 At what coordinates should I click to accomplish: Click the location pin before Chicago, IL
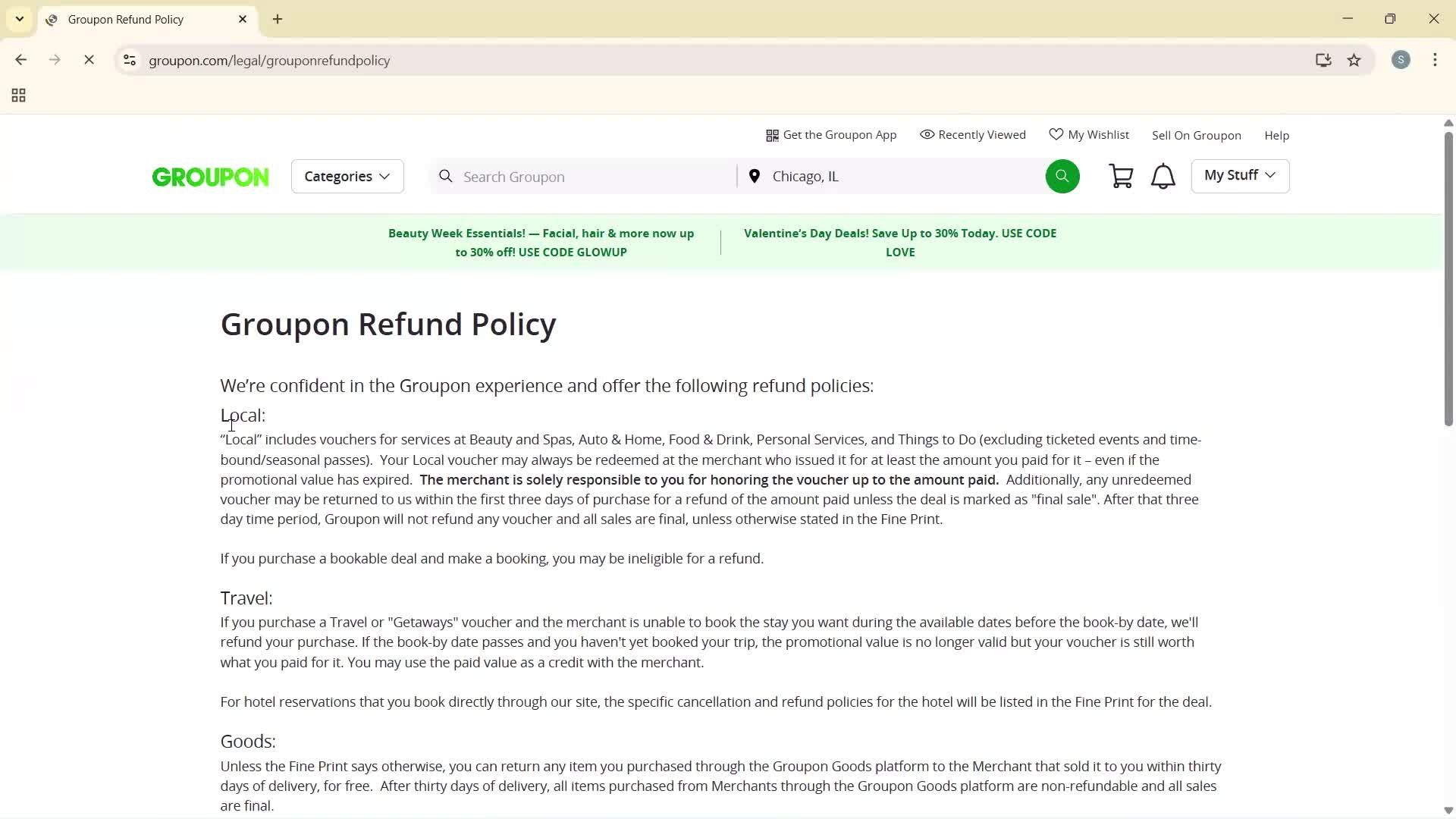[x=755, y=175]
